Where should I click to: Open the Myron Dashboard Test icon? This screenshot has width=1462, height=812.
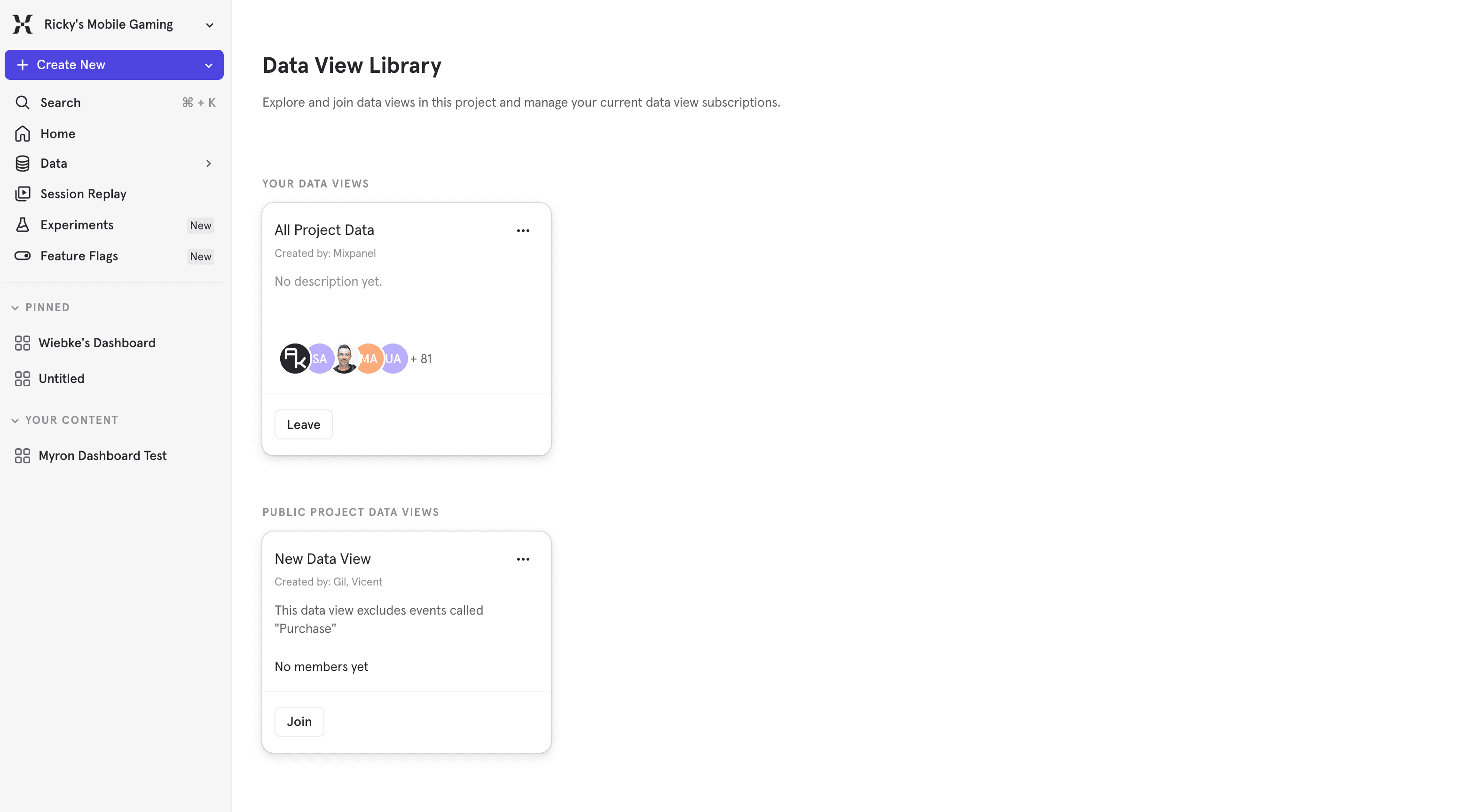[22, 456]
